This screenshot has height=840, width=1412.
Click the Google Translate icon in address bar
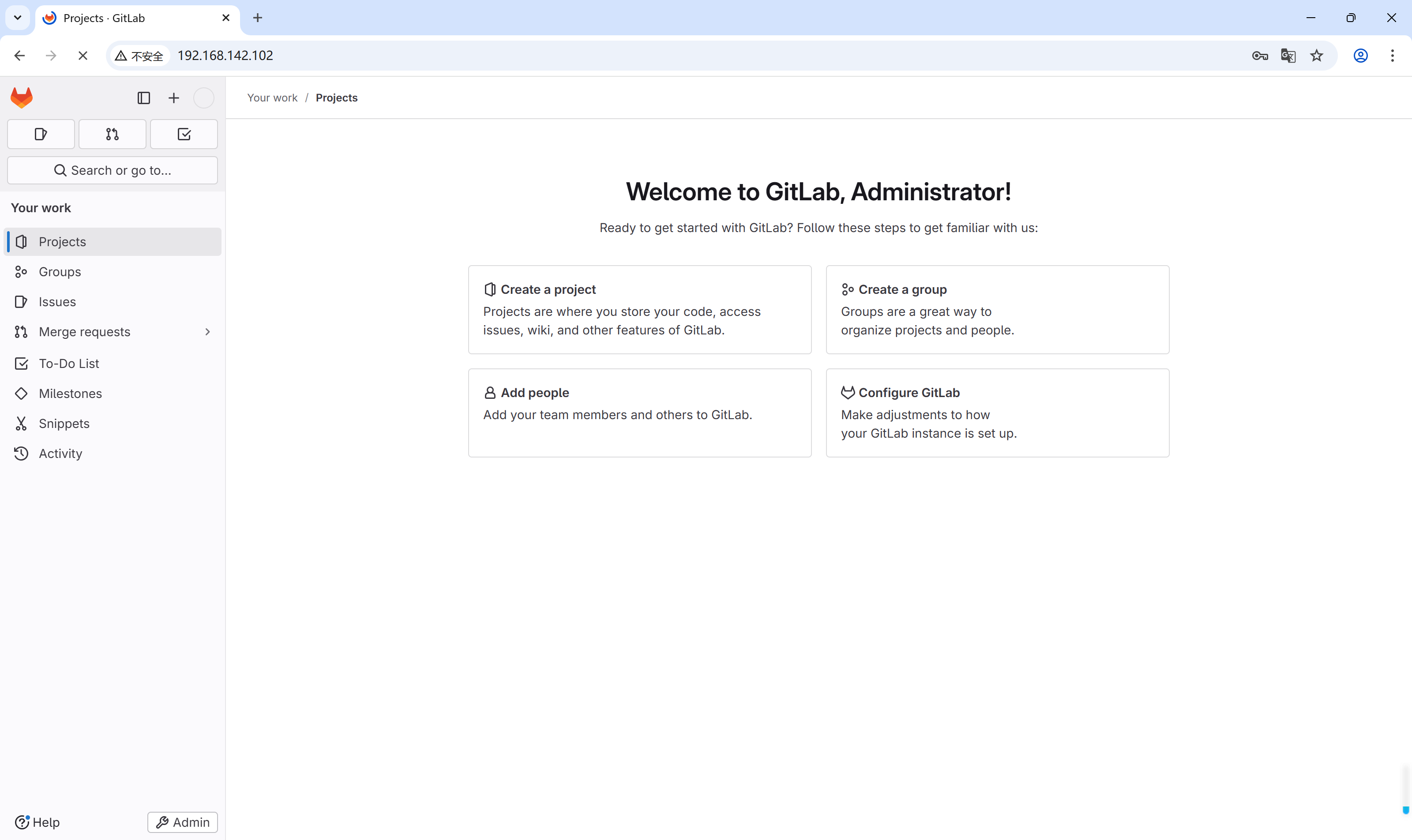[1288, 56]
